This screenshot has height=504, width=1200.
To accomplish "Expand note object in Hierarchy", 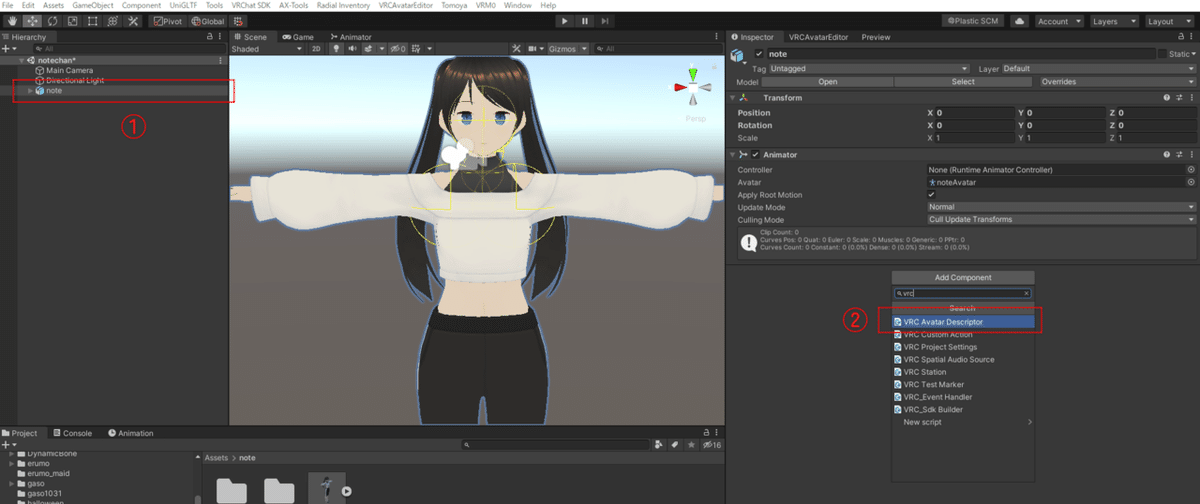I will click(29, 91).
